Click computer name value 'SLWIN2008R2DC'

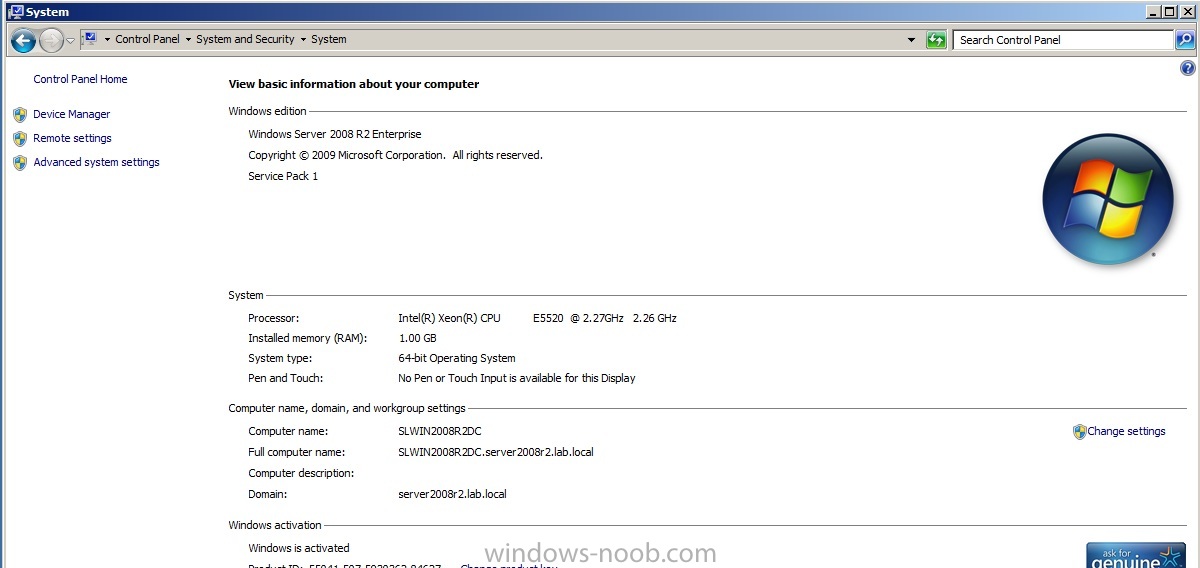[440, 431]
